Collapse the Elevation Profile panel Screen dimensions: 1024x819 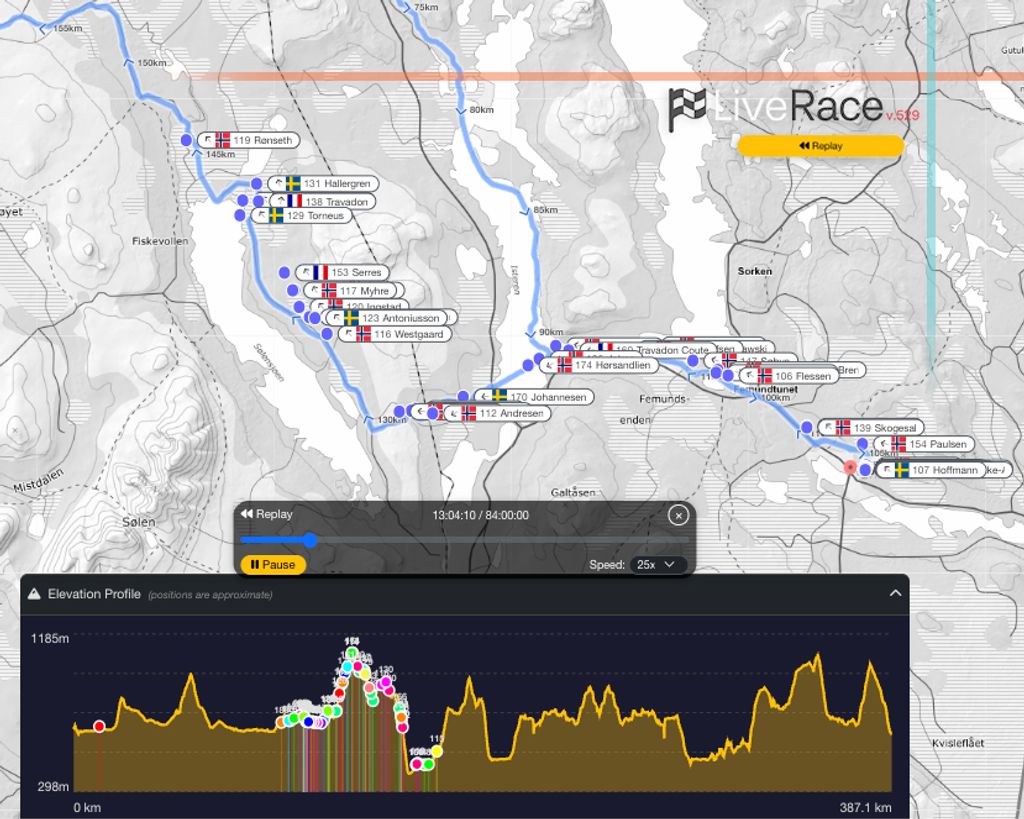coord(895,593)
